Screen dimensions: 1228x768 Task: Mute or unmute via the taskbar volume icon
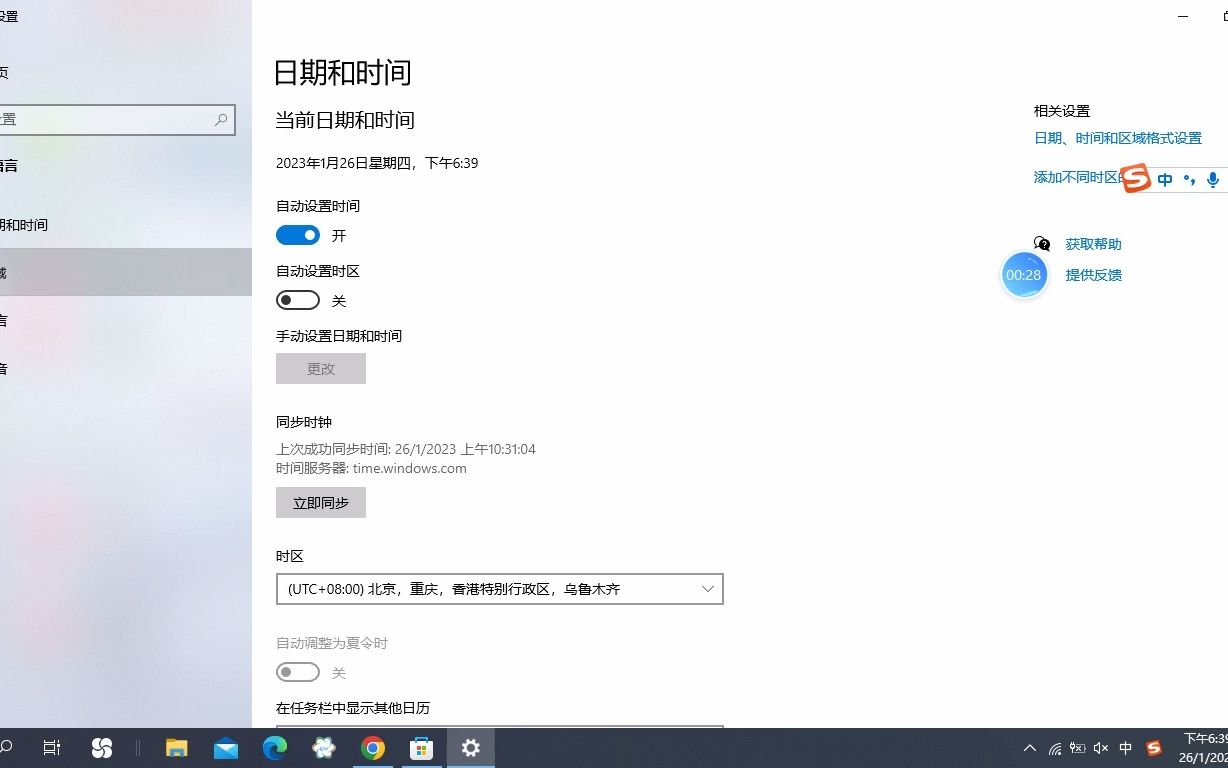click(1100, 747)
